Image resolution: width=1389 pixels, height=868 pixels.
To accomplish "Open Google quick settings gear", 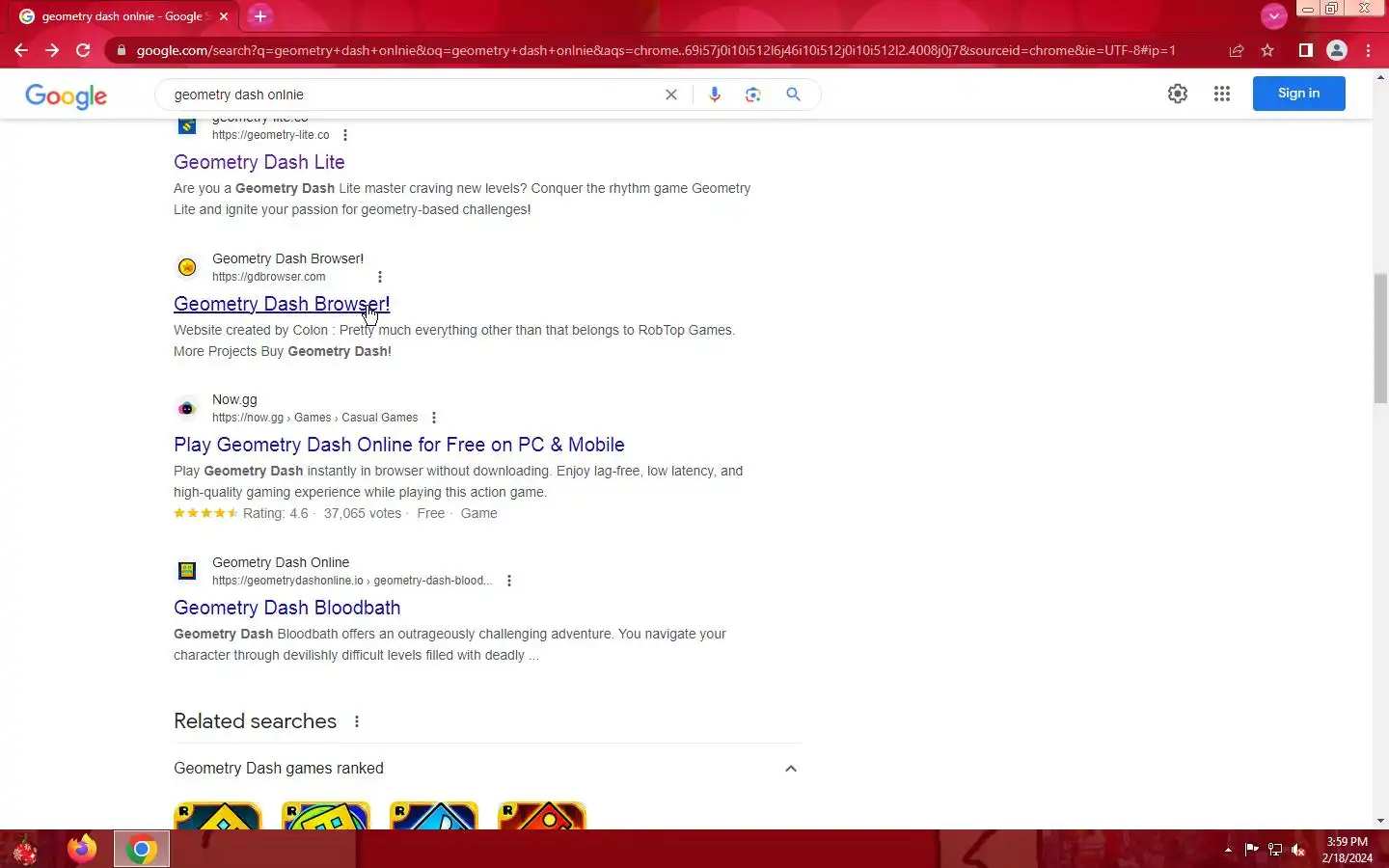I will pos(1178,94).
